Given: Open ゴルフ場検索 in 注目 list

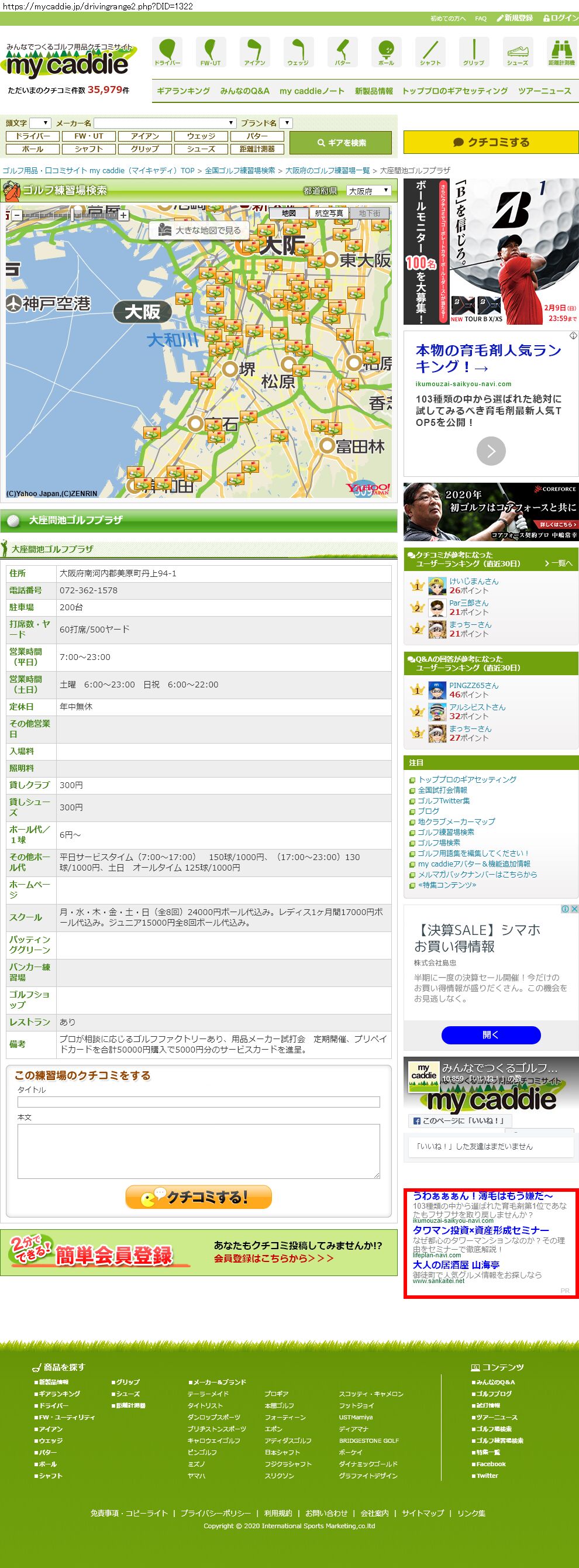Looking at the screenshot, I should point(439,843).
